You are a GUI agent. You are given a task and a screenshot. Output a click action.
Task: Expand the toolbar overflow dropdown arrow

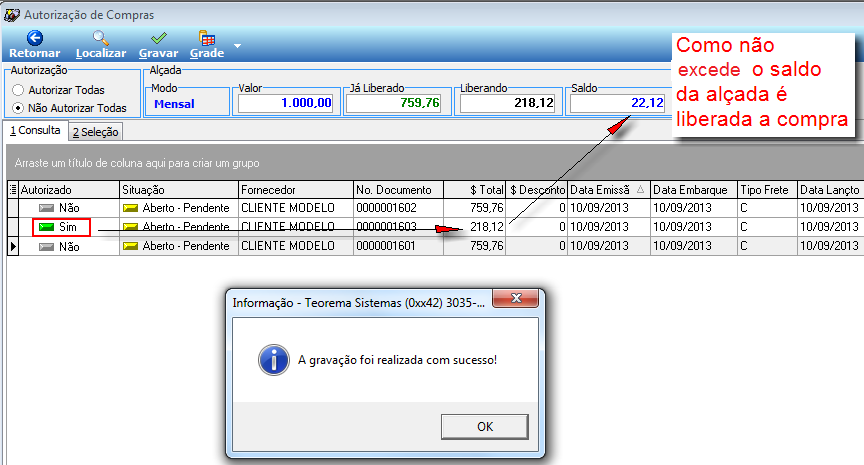(237, 46)
